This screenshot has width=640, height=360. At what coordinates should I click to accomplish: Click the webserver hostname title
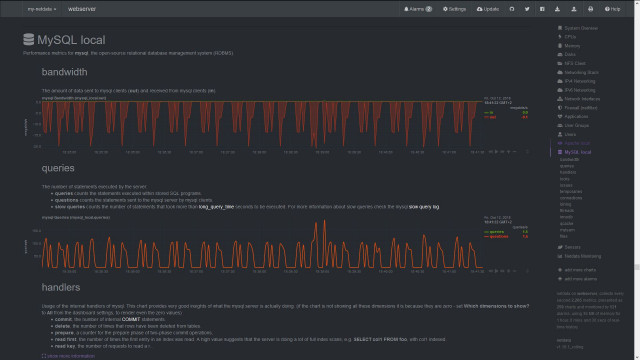pos(82,9)
